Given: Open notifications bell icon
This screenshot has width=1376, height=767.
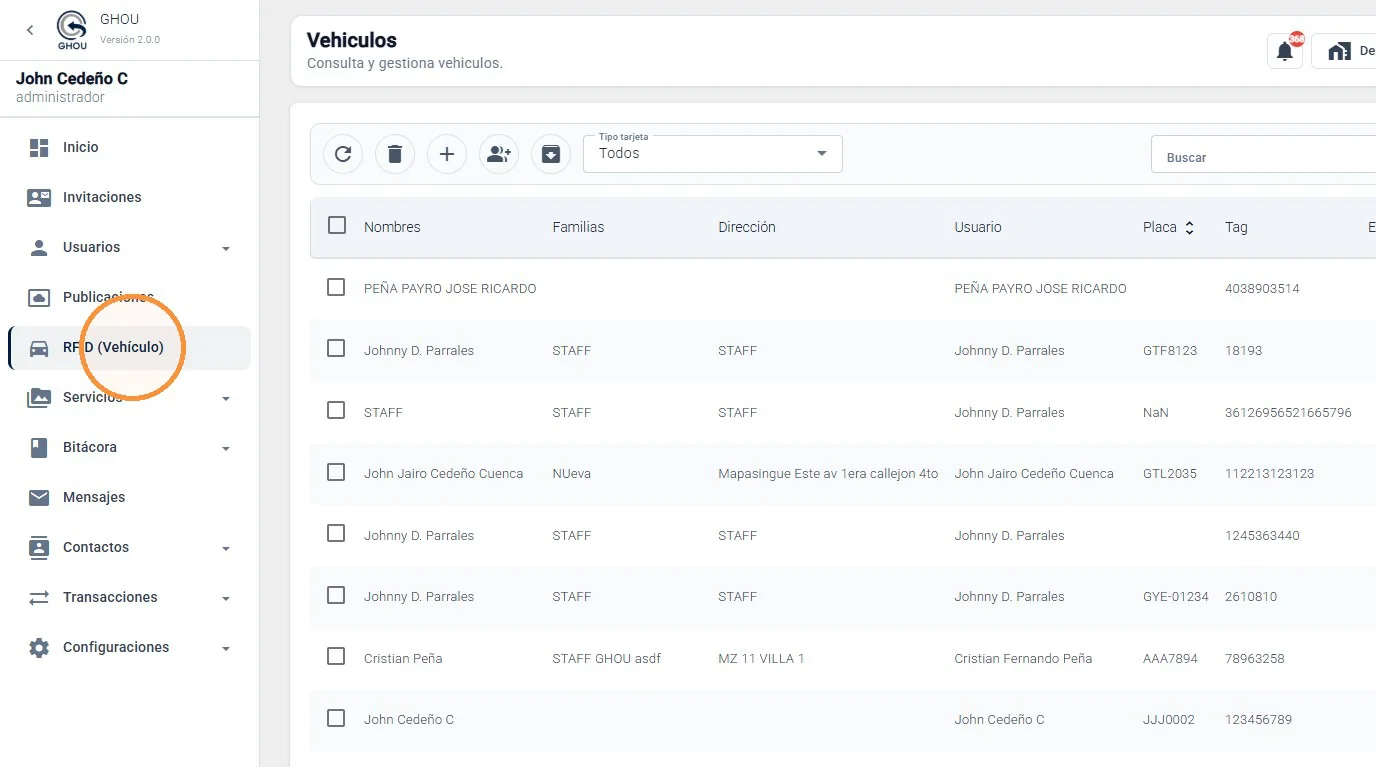Looking at the screenshot, I should pyautogui.click(x=1285, y=51).
